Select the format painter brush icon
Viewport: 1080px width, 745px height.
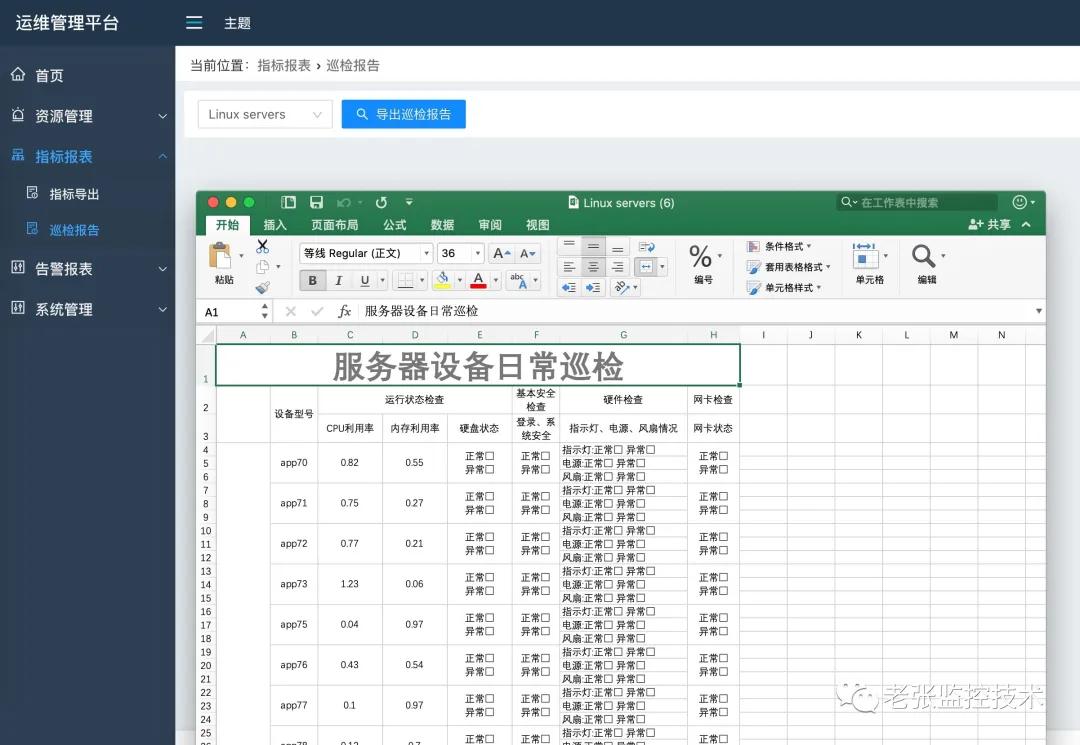point(265,289)
